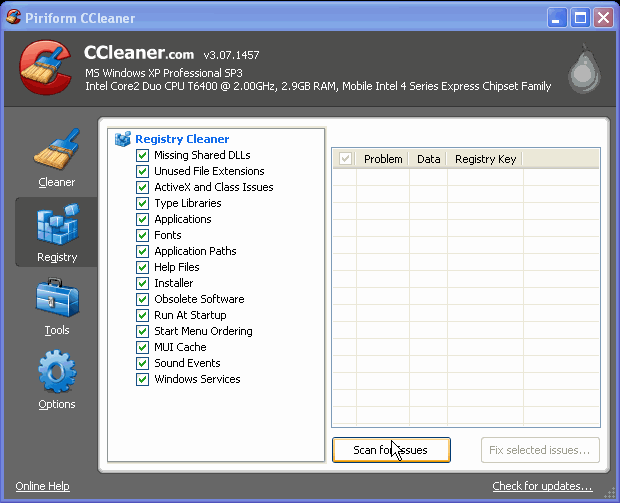Screen dimensions: 620x503
Task: Click the Registry Cleaner heading text
Action: (x=182, y=139)
